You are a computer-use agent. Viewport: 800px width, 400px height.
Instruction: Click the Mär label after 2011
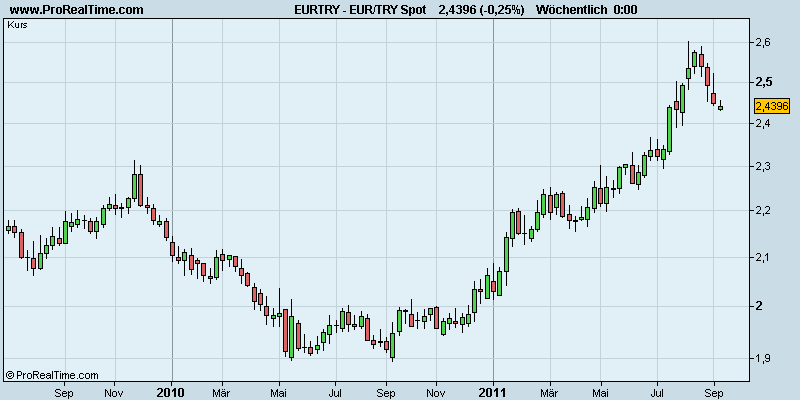[550, 392]
